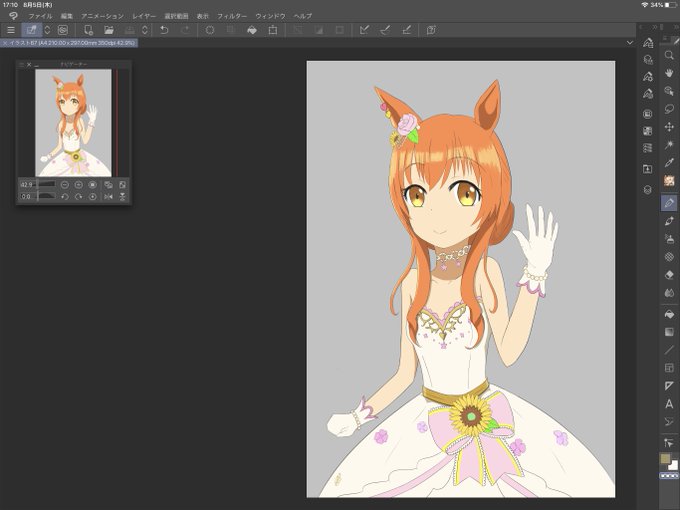Expand the up-down arrows beside highlighted button

point(47,30)
